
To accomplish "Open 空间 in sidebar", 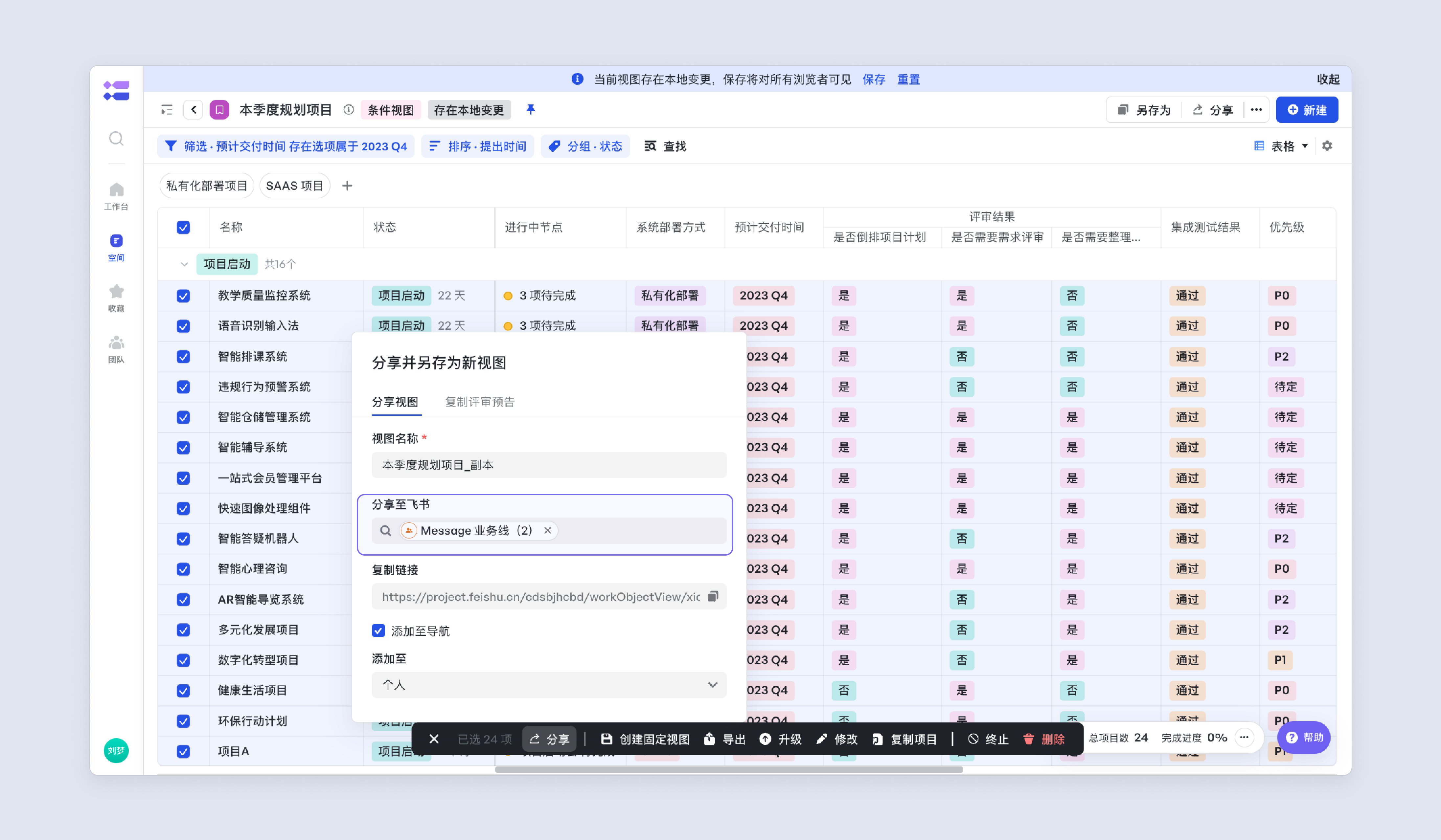I will [x=116, y=247].
